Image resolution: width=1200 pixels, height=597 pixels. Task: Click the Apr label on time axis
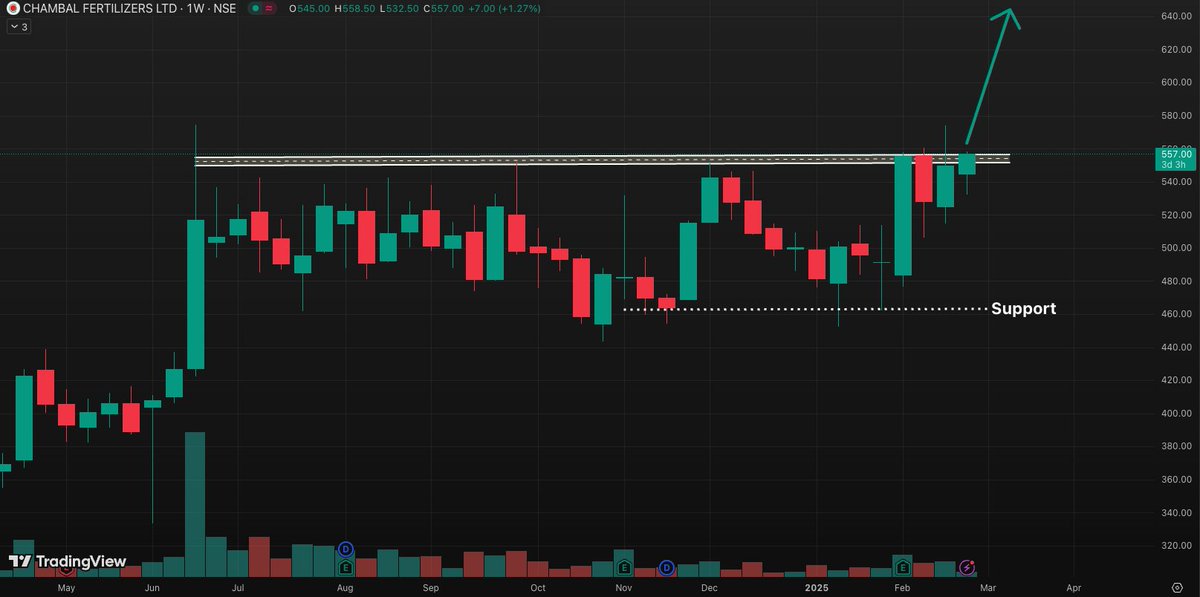(1073, 587)
